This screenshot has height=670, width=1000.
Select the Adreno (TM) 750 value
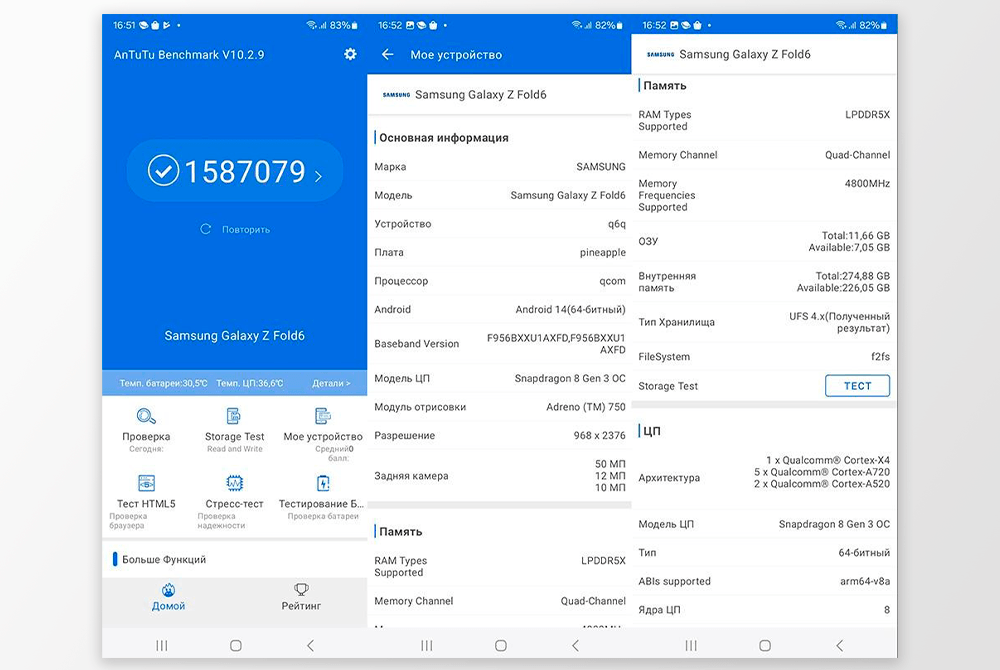tap(585, 407)
